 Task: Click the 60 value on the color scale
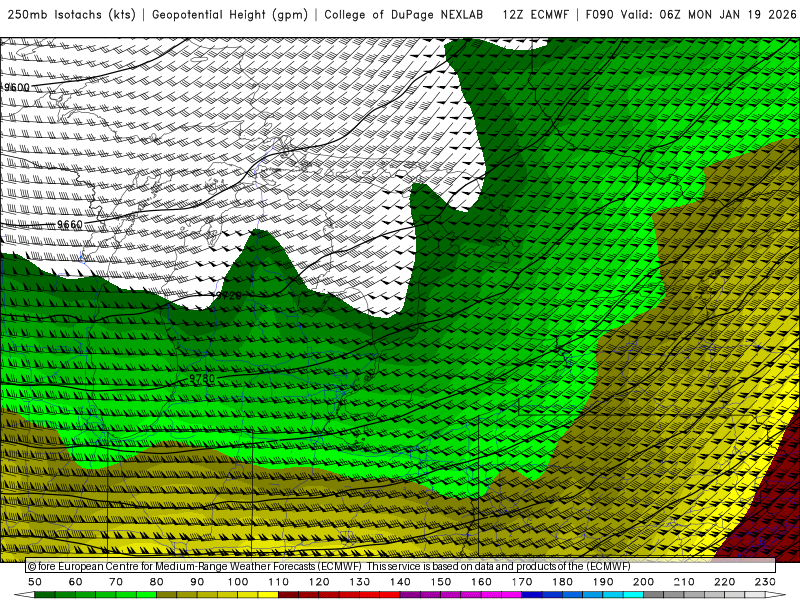tap(75, 582)
